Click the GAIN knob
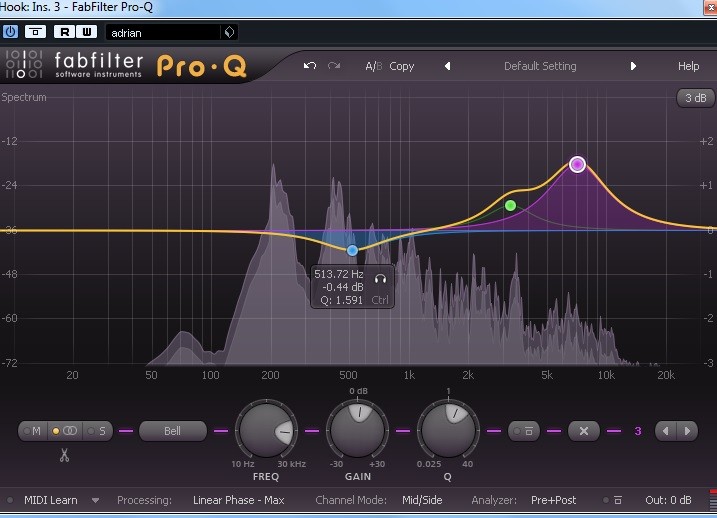717x518 pixels. pos(358,430)
